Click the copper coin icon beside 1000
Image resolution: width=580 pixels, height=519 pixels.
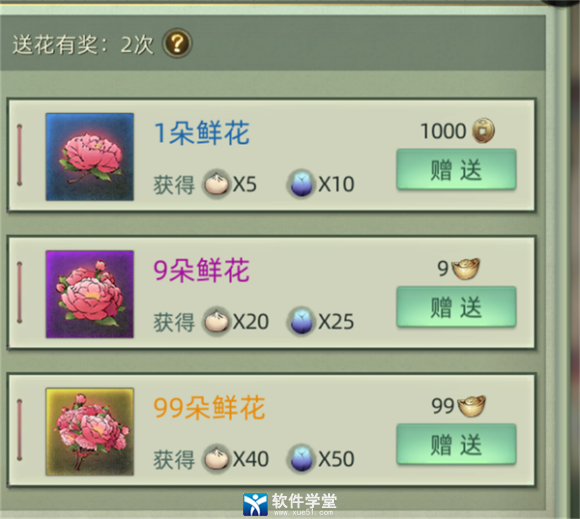pos(483,131)
